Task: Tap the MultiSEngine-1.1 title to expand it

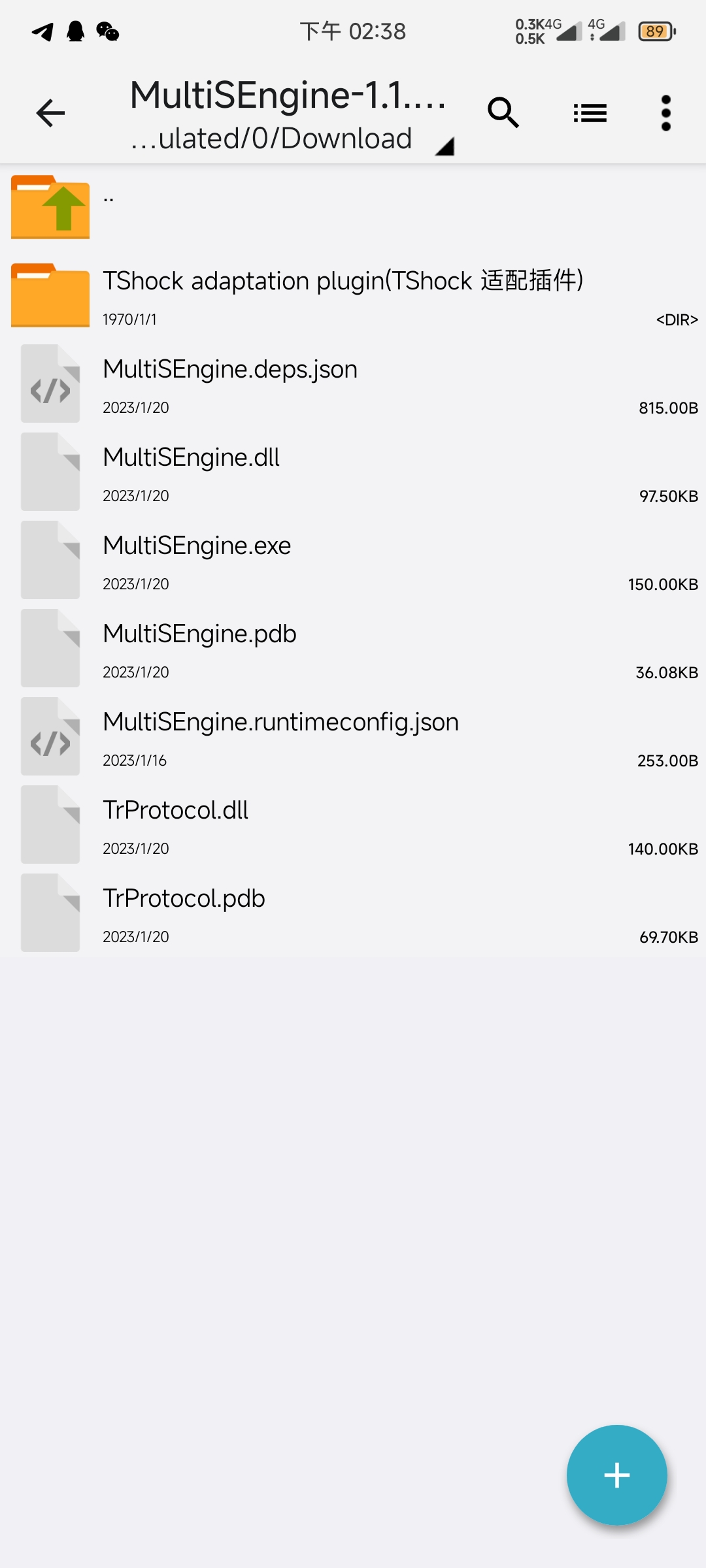Action: click(288, 95)
